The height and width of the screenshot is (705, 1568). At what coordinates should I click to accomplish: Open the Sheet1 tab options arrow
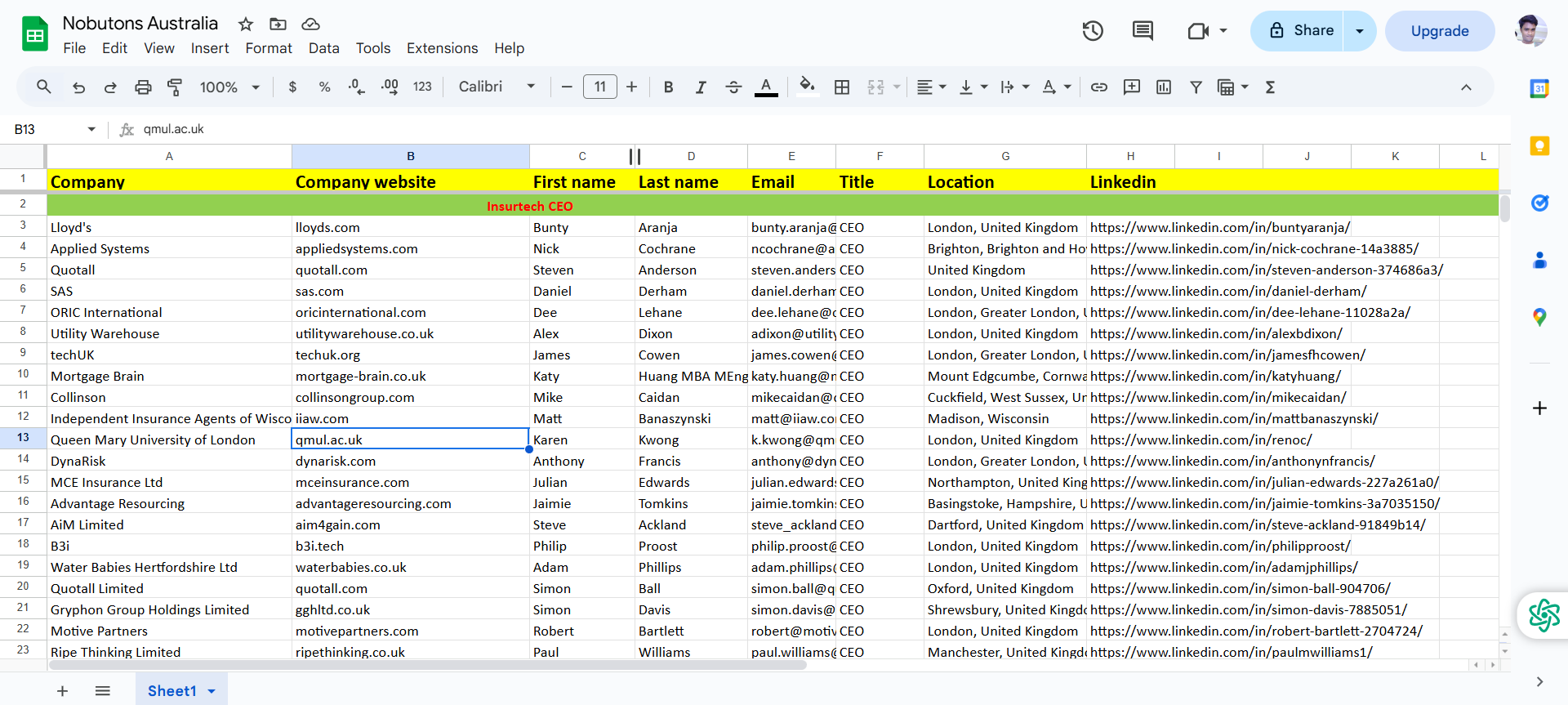[212, 691]
